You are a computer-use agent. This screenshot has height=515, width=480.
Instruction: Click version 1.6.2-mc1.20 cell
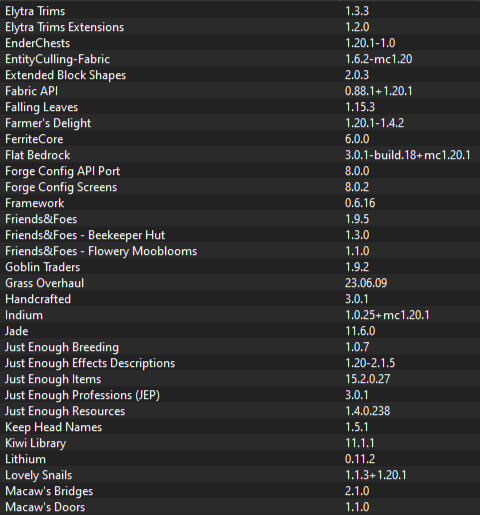click(379, 59)
